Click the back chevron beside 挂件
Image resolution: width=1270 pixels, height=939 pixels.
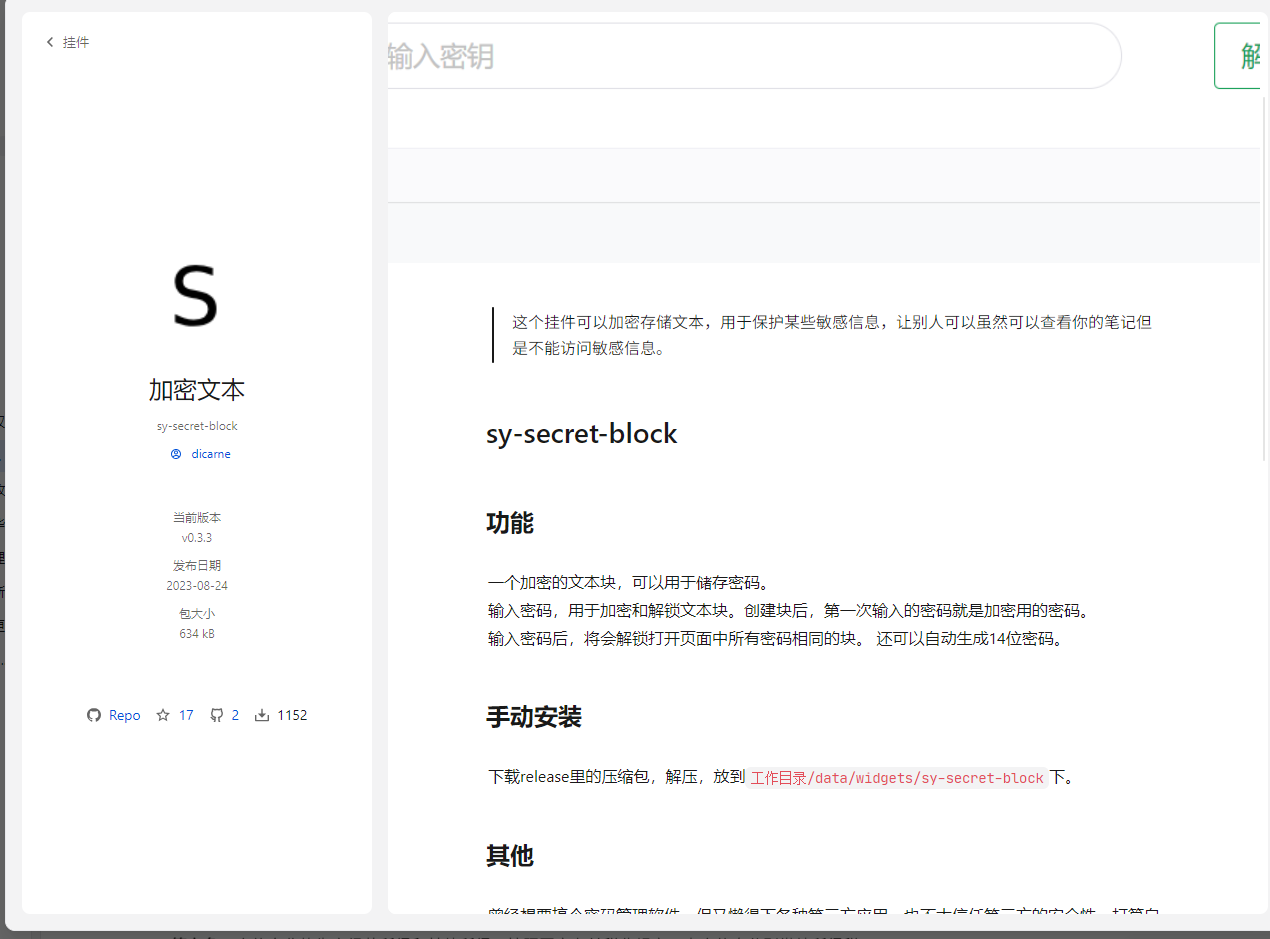click(50, 42)
